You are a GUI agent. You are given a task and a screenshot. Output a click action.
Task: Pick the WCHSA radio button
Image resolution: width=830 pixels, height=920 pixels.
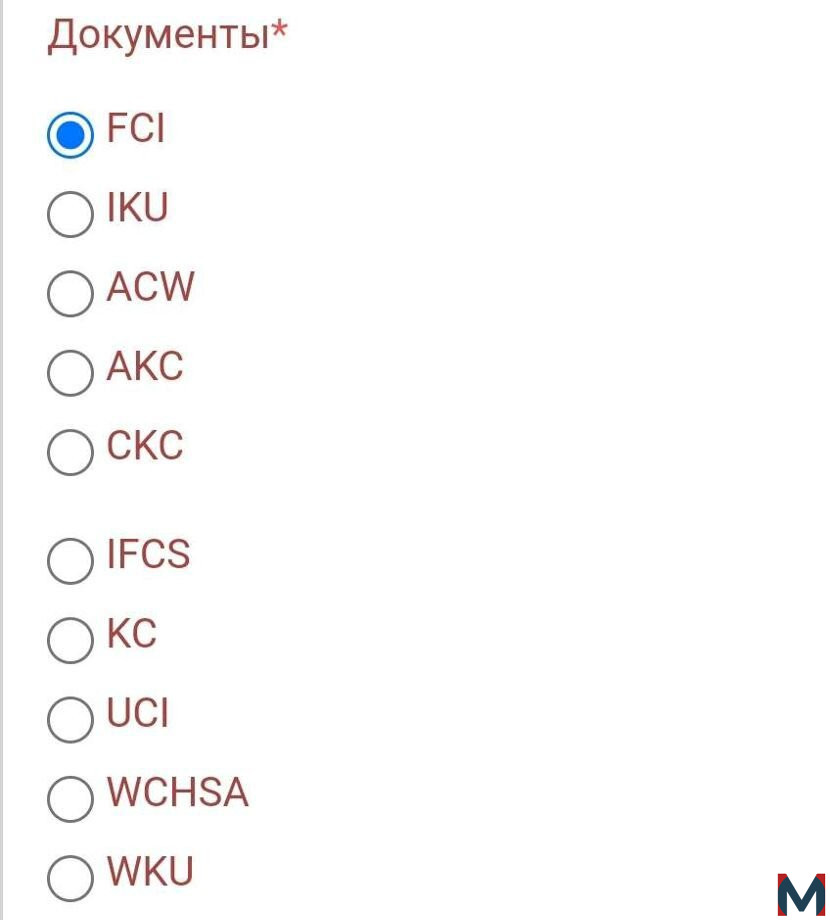70,799
